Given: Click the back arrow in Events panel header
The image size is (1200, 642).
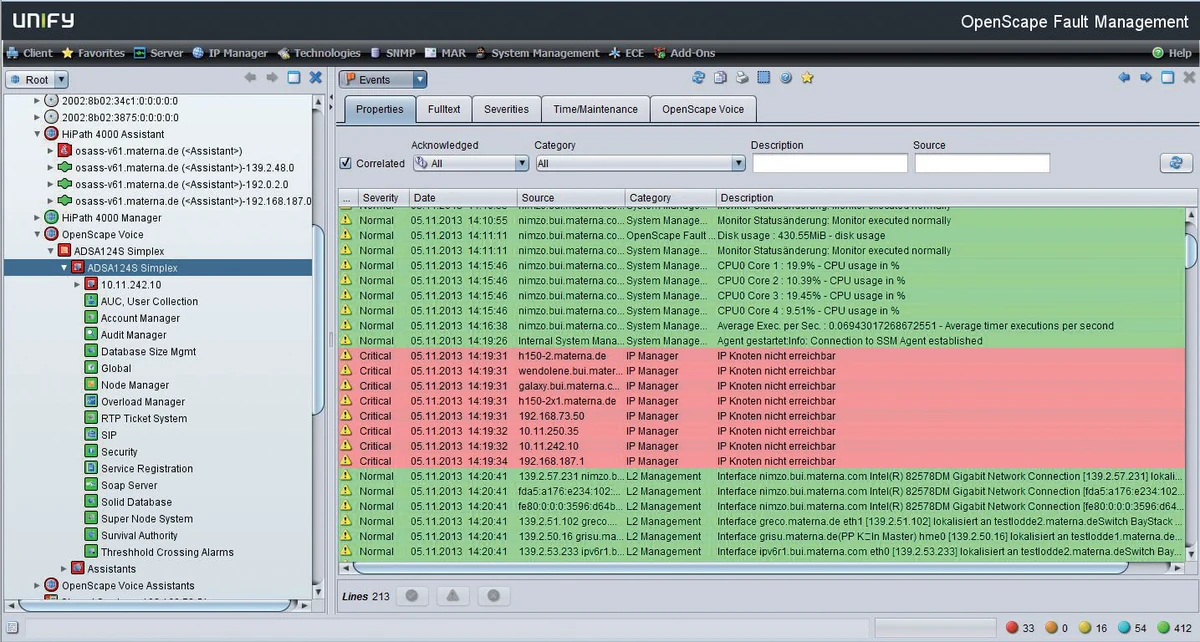Looking at the screenshot, I should pyautogui.click(x=1124, y=78).
